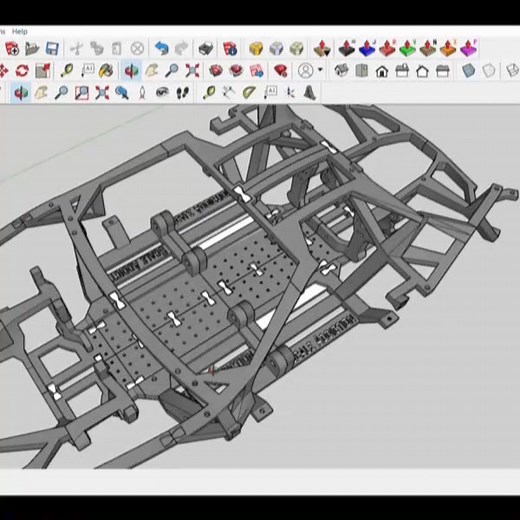Select the 3D Text tool

click(310, 93)
